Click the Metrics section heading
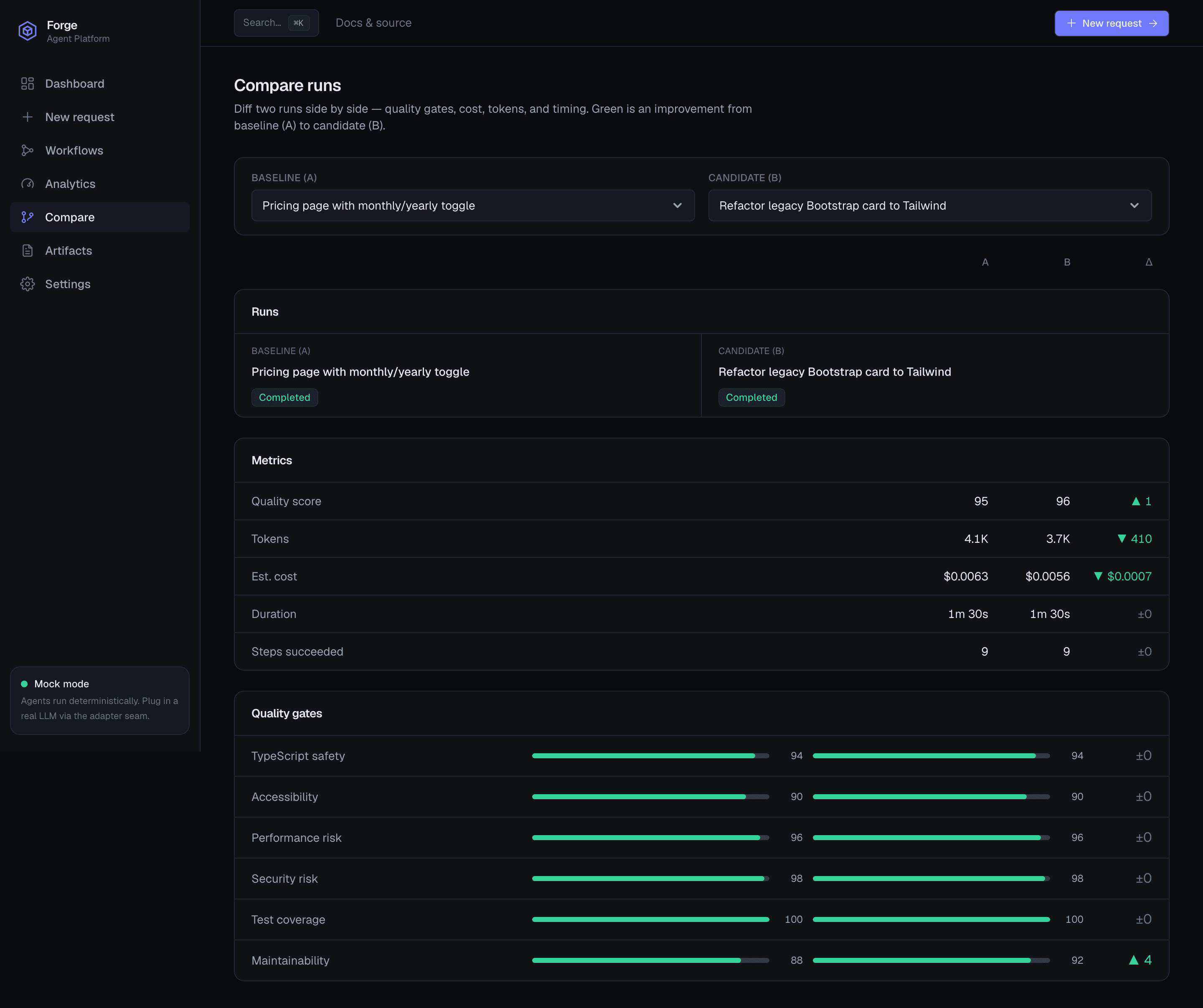Viewport: 1203px width, 1008px height. pos(272,461)
